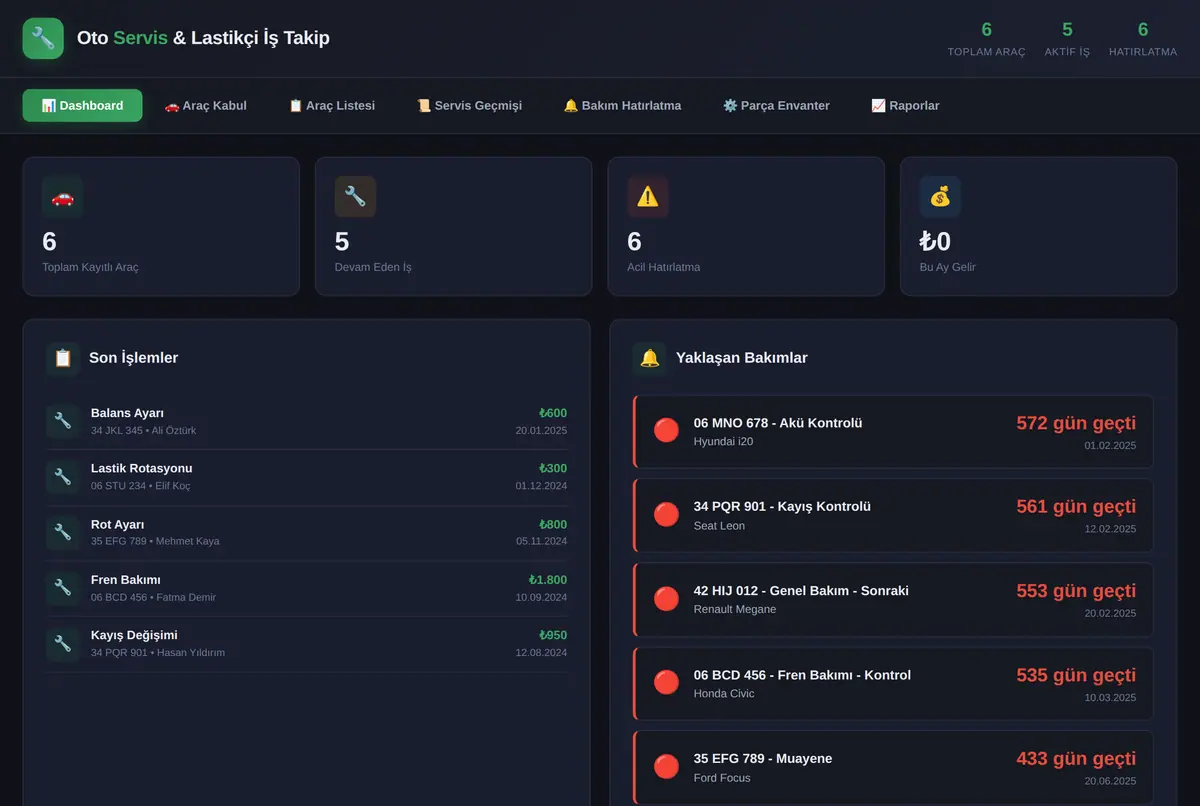Click the money bag icon on Bu Ay Gelir card
1200x806 pixels.
click(940, 197)
